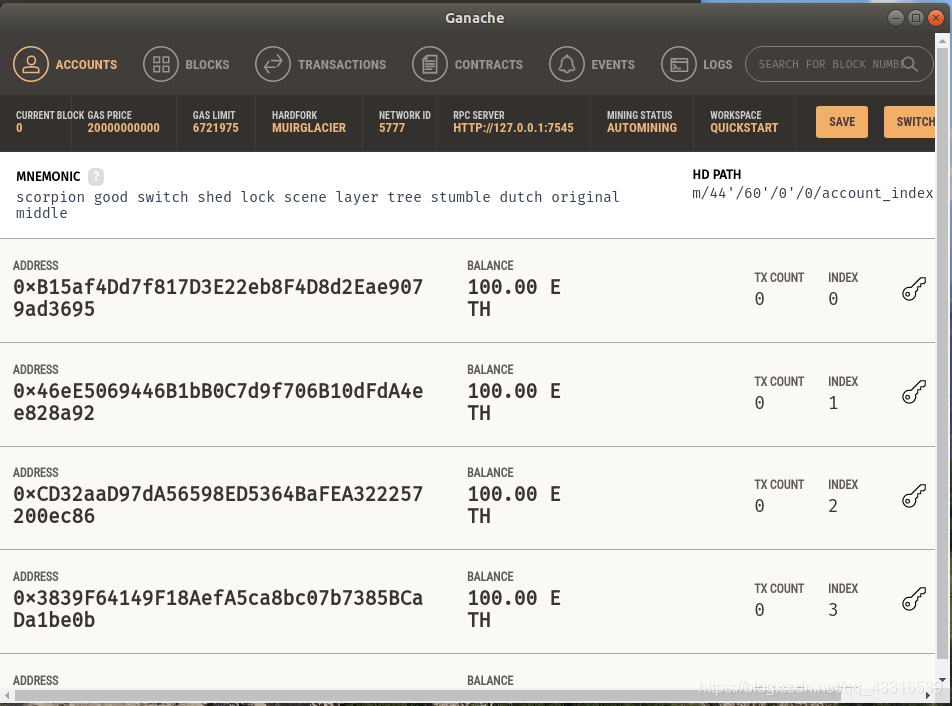
Task: Open the Blocks grid icon
Action: coord(161,64)
